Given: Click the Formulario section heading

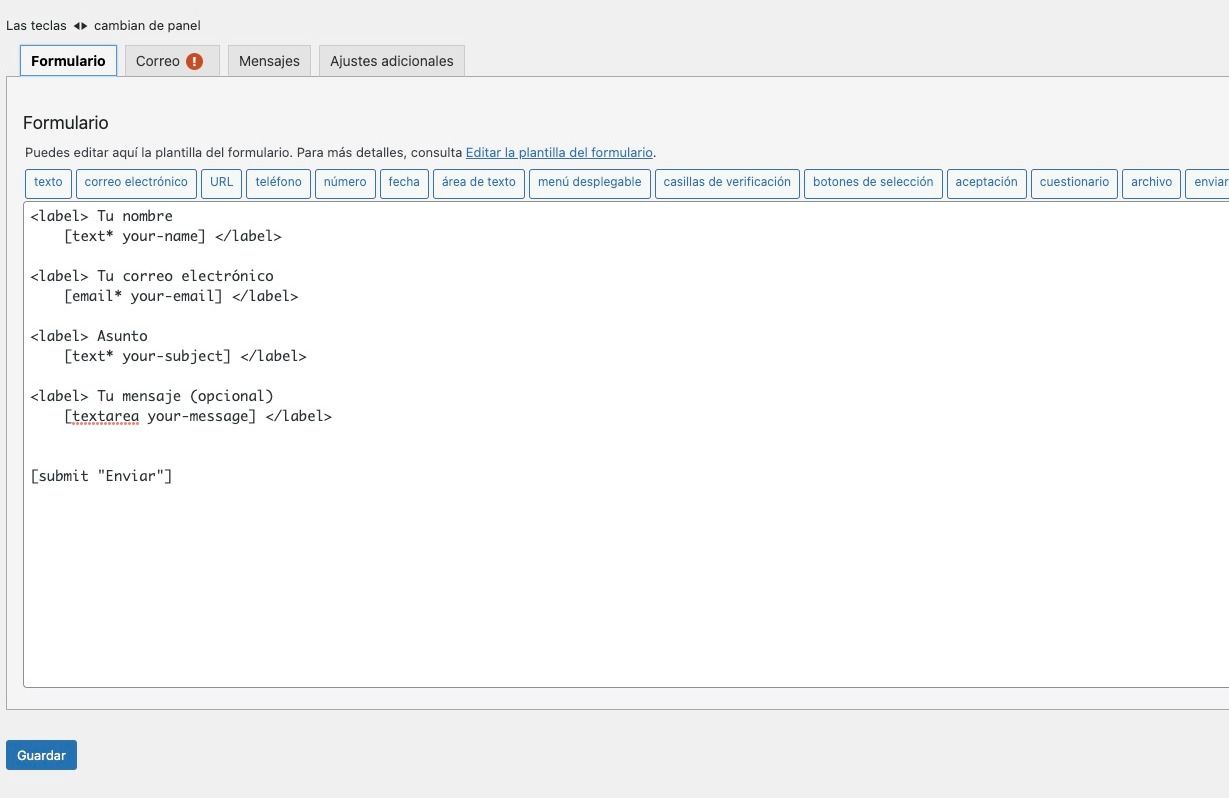Looking at the screenshot, I should pyautogui.click(x=66, y=123).
